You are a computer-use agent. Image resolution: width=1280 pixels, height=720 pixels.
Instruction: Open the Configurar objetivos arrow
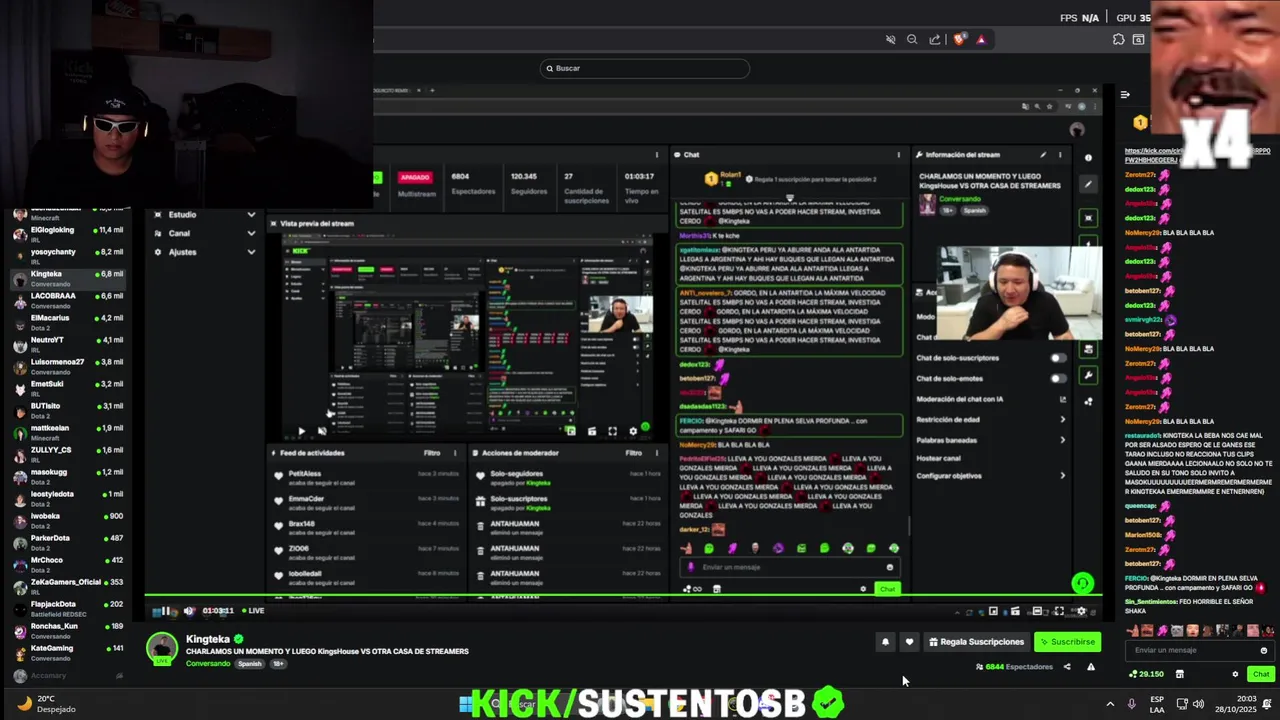1062,476
